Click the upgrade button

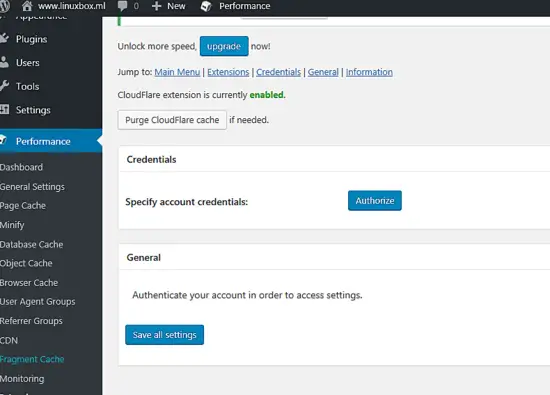tap(224, 46)
